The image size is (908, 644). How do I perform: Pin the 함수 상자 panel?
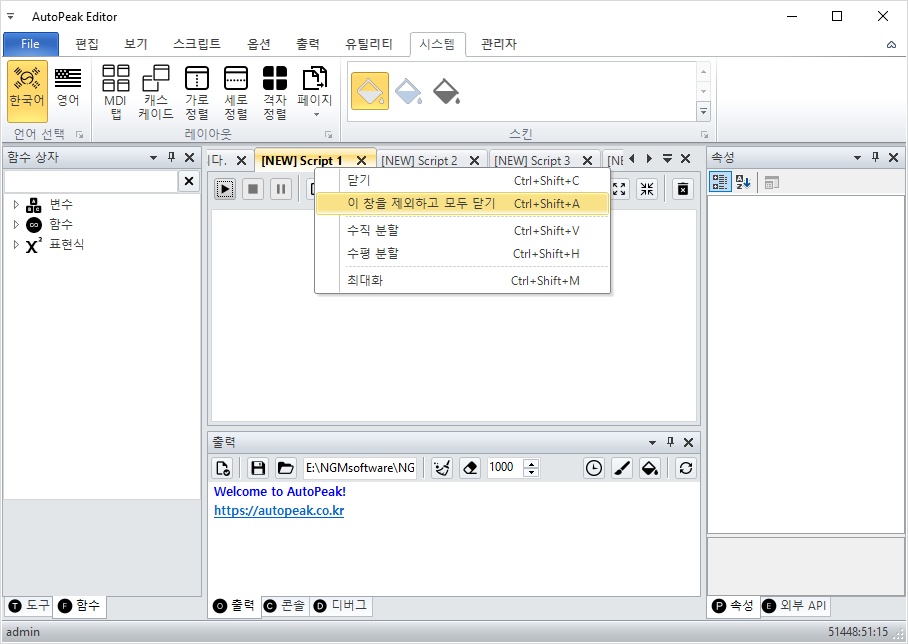(x=171, y=157)
